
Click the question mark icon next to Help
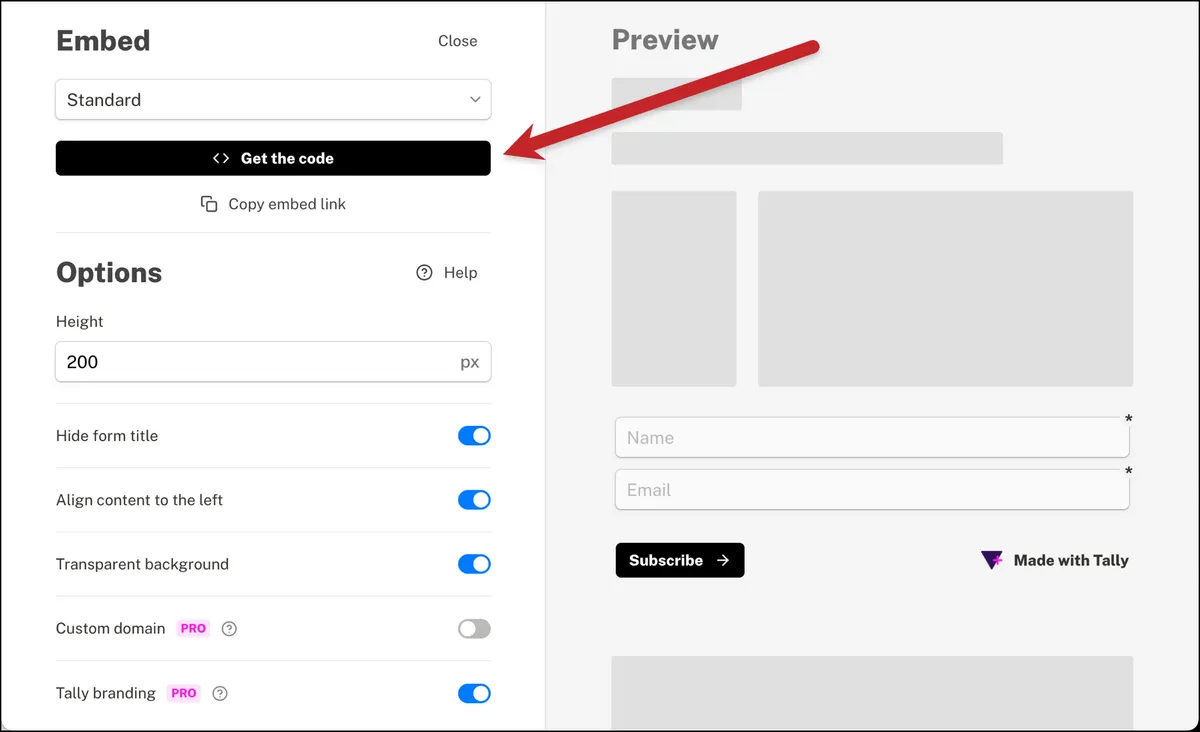(x=424, y=273)
